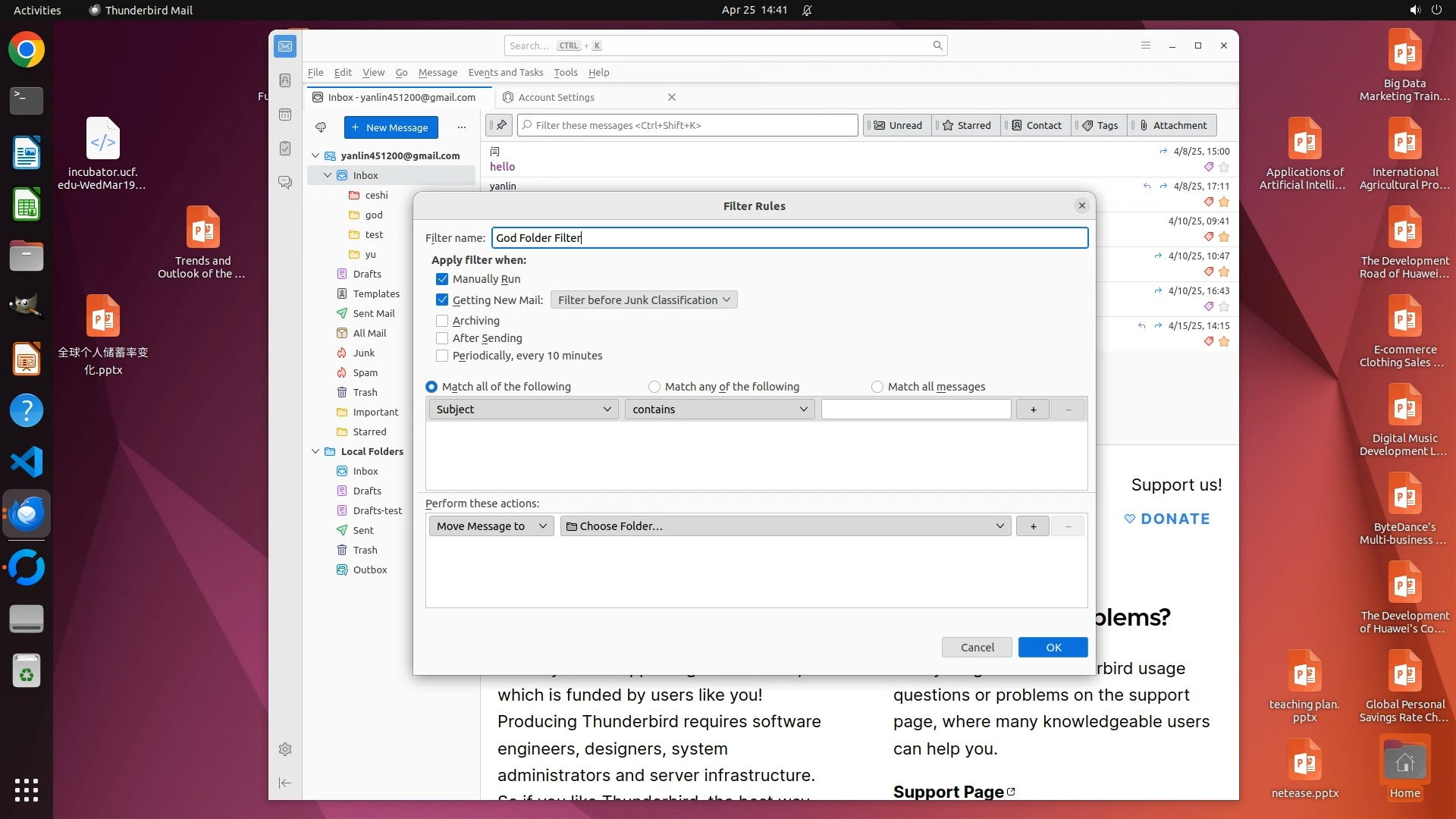
Task: Launch Visual Studio Code from dock
Action: pyautogui.click(x=27, y=462)
